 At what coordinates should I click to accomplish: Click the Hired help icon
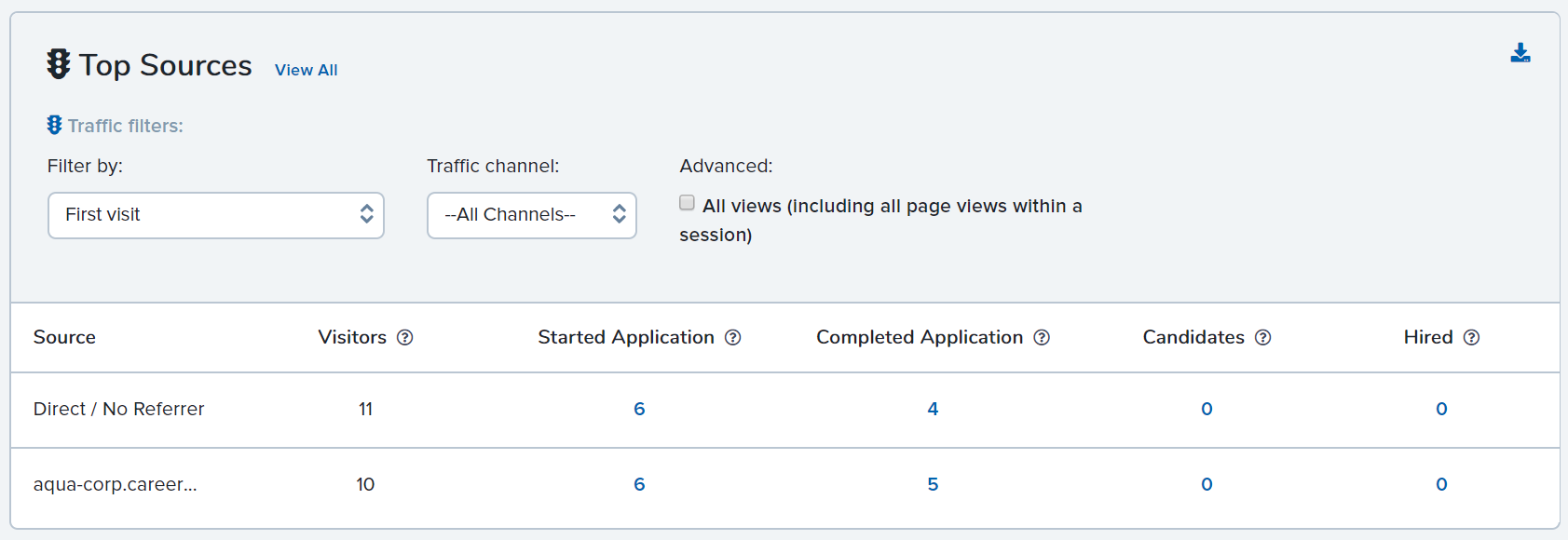1471,337
